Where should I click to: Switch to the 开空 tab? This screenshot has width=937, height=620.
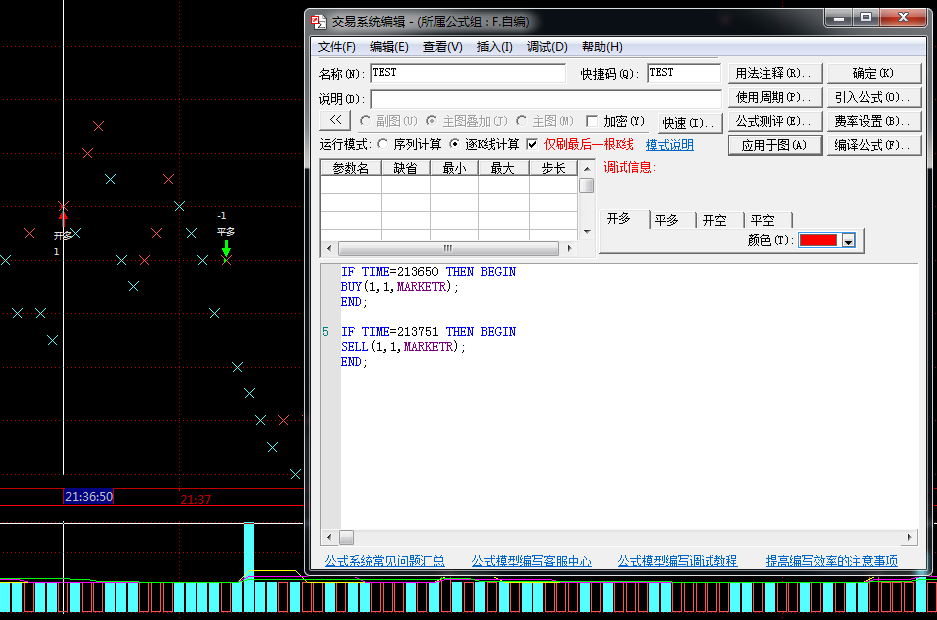tap(715, 220)
